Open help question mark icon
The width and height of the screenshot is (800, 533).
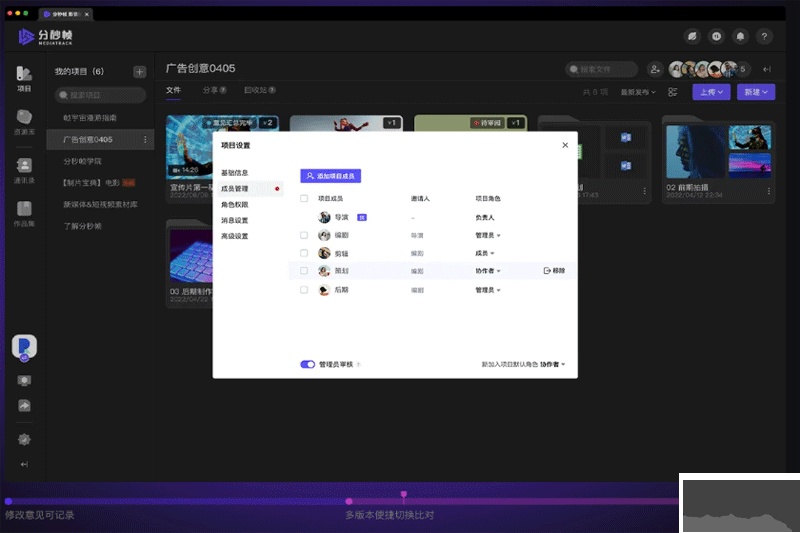(764, 36)
